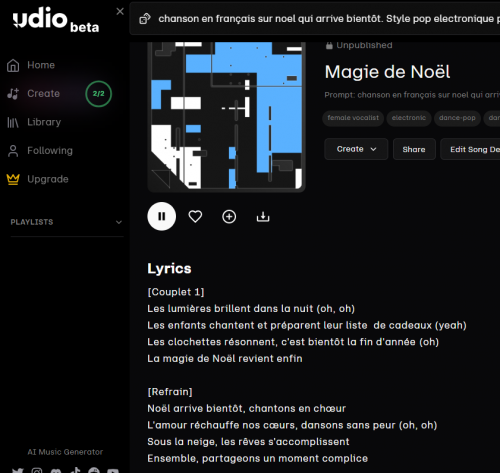Click the Share button
500x473 pixels.
click(x=414, y=149)
